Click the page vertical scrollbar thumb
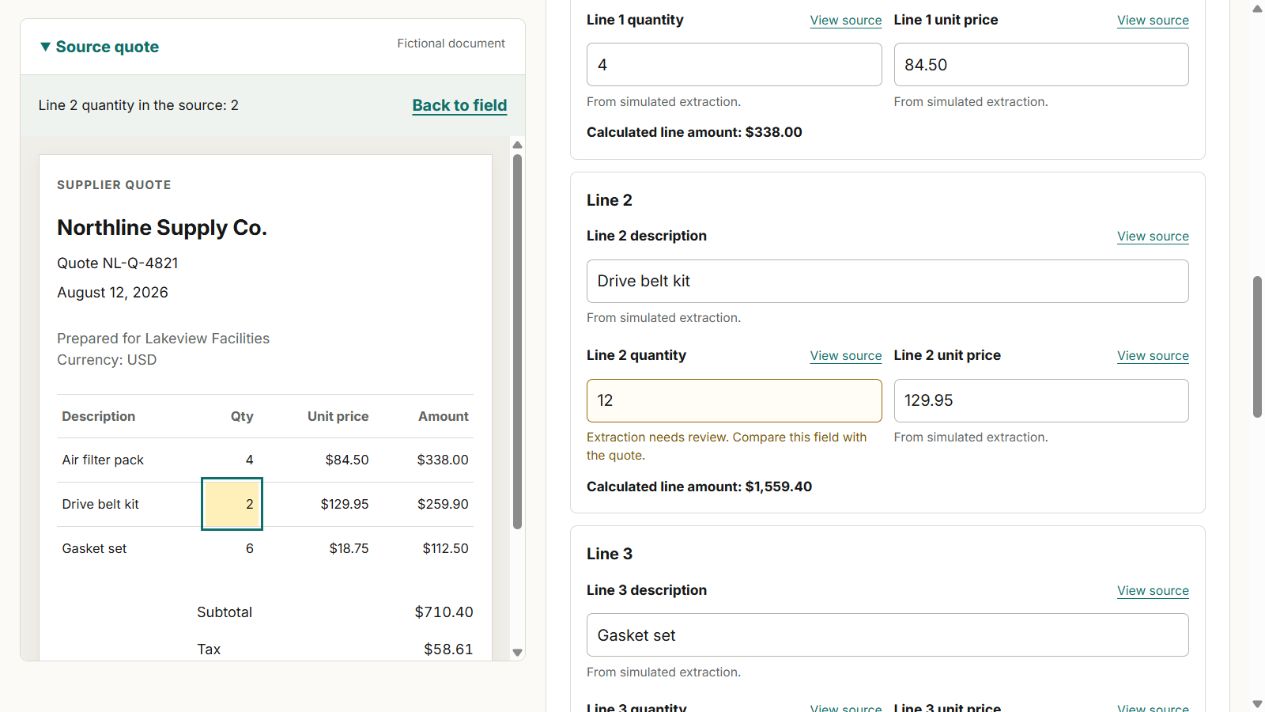The height and width of the screenshot is (712, 1265). (1257, 347)
